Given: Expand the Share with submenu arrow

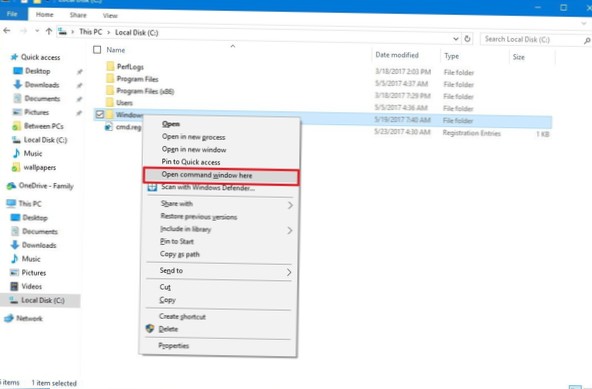Looking at the screenshot, I should 290,205.
